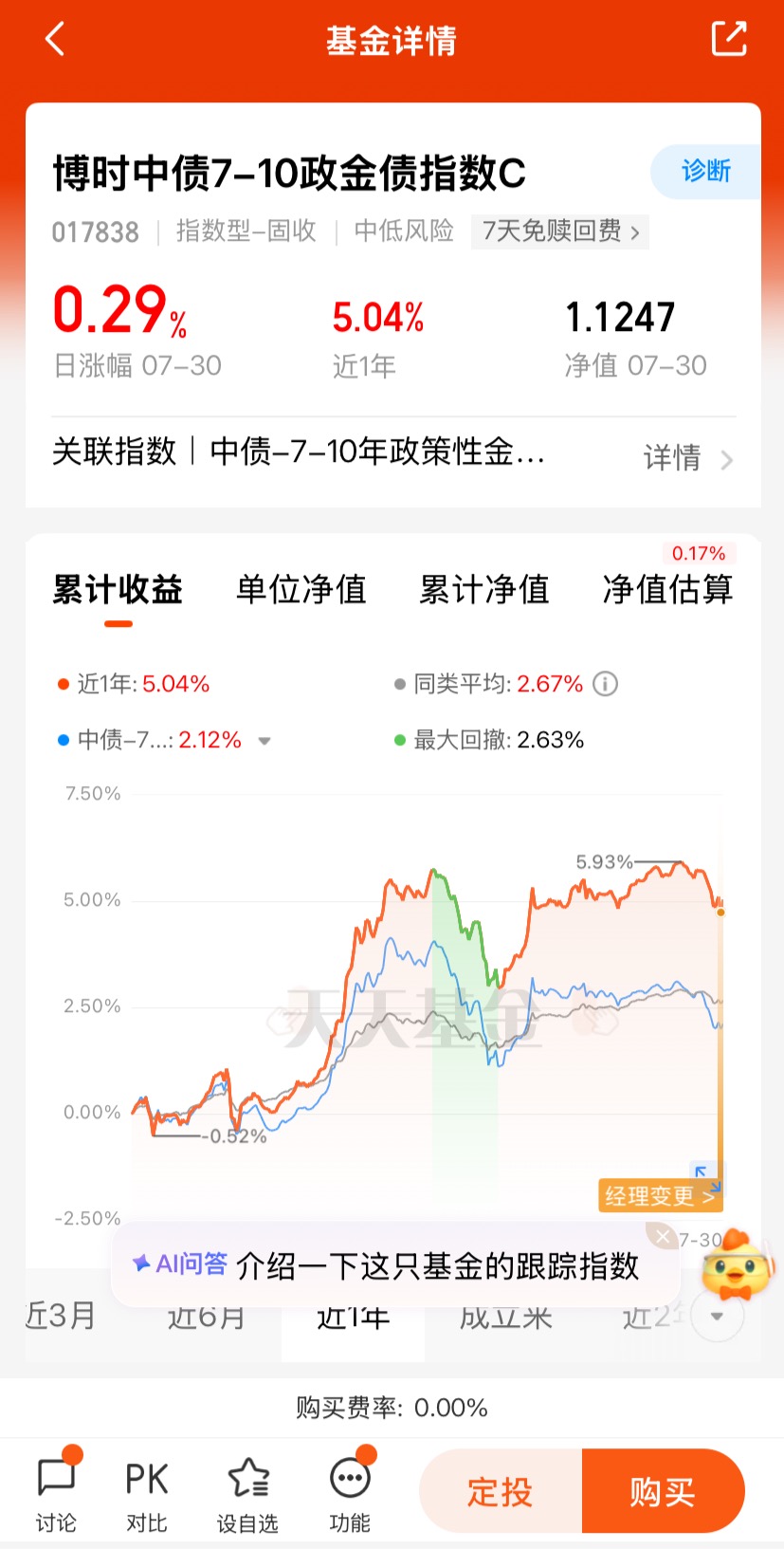Open 7天免赎回费 fee details tag

[560, 231]
